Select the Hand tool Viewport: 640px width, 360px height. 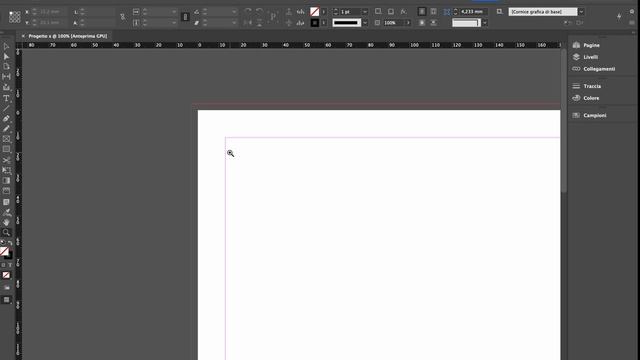click(x=6, y=222)
